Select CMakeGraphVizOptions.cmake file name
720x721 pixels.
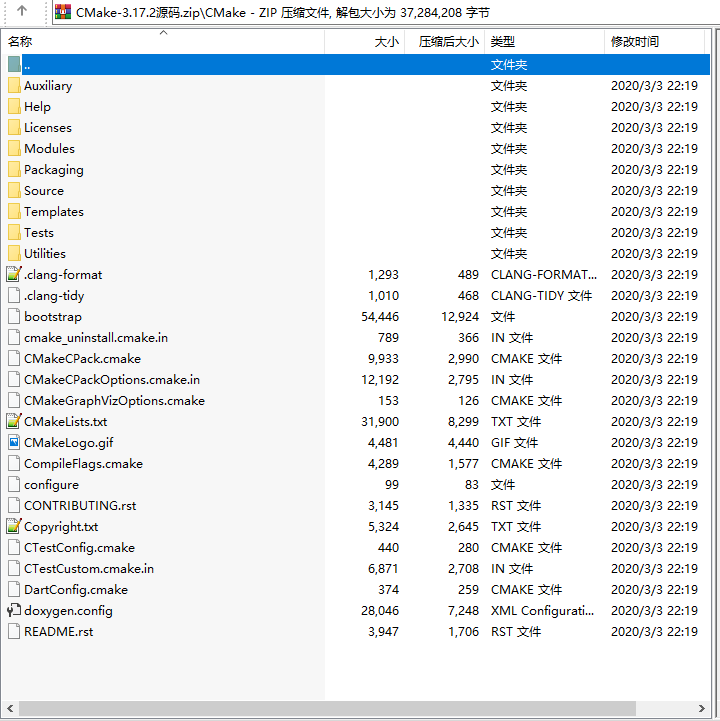(x=114, y=401)
